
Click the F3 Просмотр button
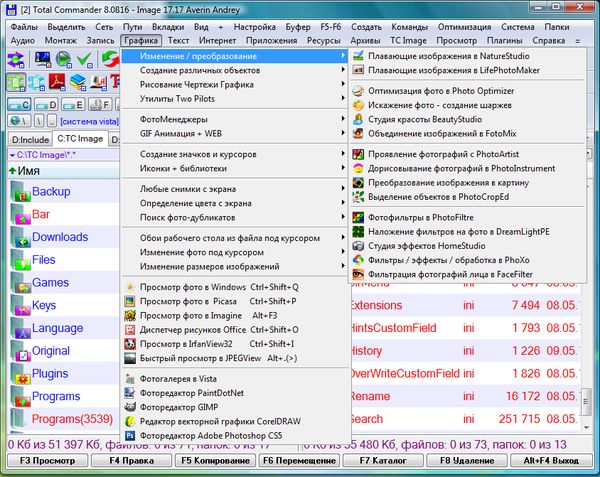pos(47,461)
